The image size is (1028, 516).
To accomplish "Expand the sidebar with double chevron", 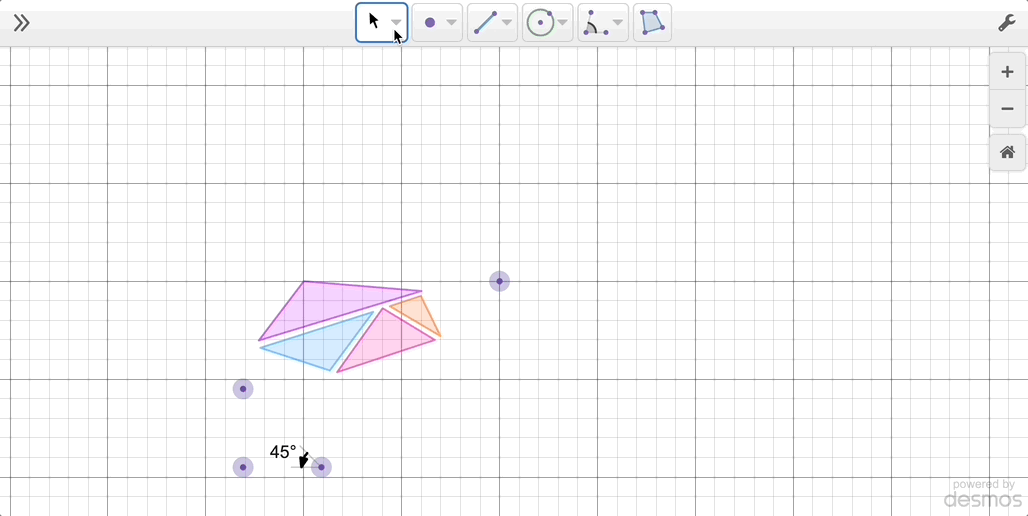I will pyautogui.click(x=21, y=23).
